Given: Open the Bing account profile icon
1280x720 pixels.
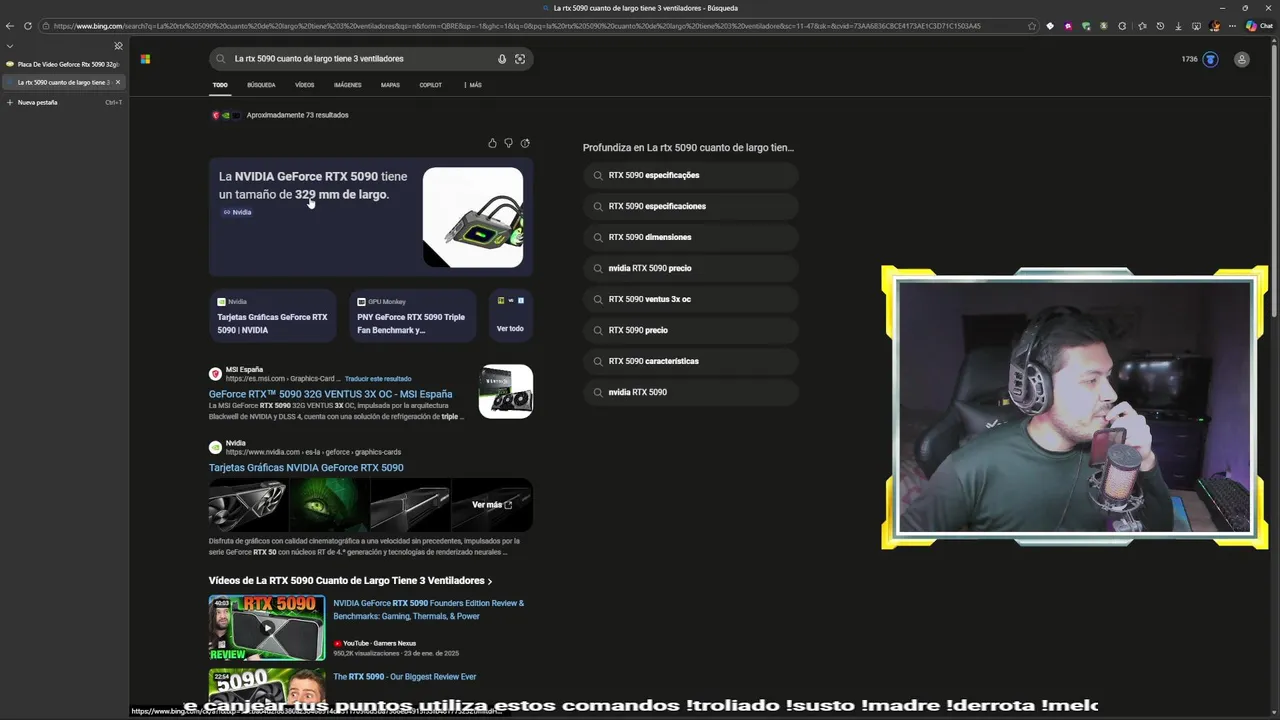Looking at the screenshot, I should tap(1241, 59).
